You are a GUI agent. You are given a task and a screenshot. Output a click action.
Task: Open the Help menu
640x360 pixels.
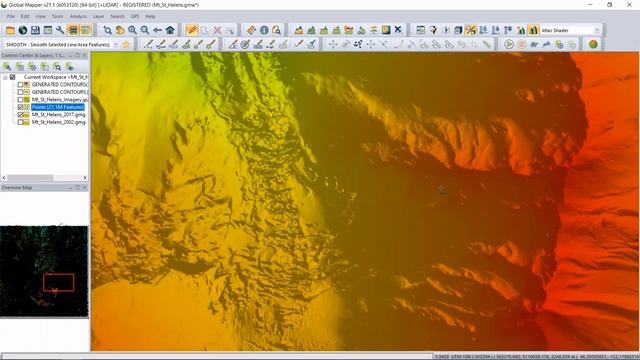click(151, 16)
